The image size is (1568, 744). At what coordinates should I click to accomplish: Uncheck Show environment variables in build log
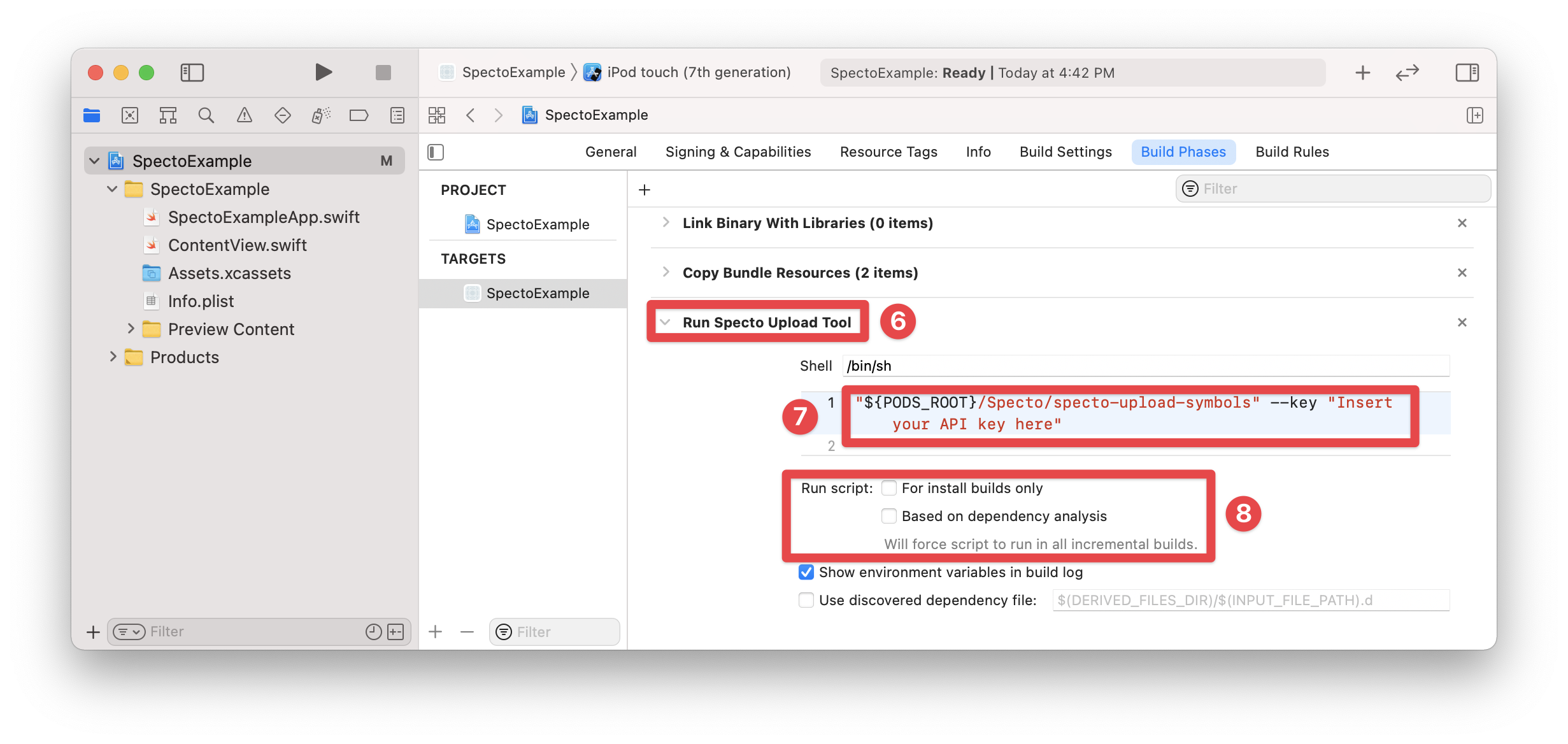(x=806, y=572)
